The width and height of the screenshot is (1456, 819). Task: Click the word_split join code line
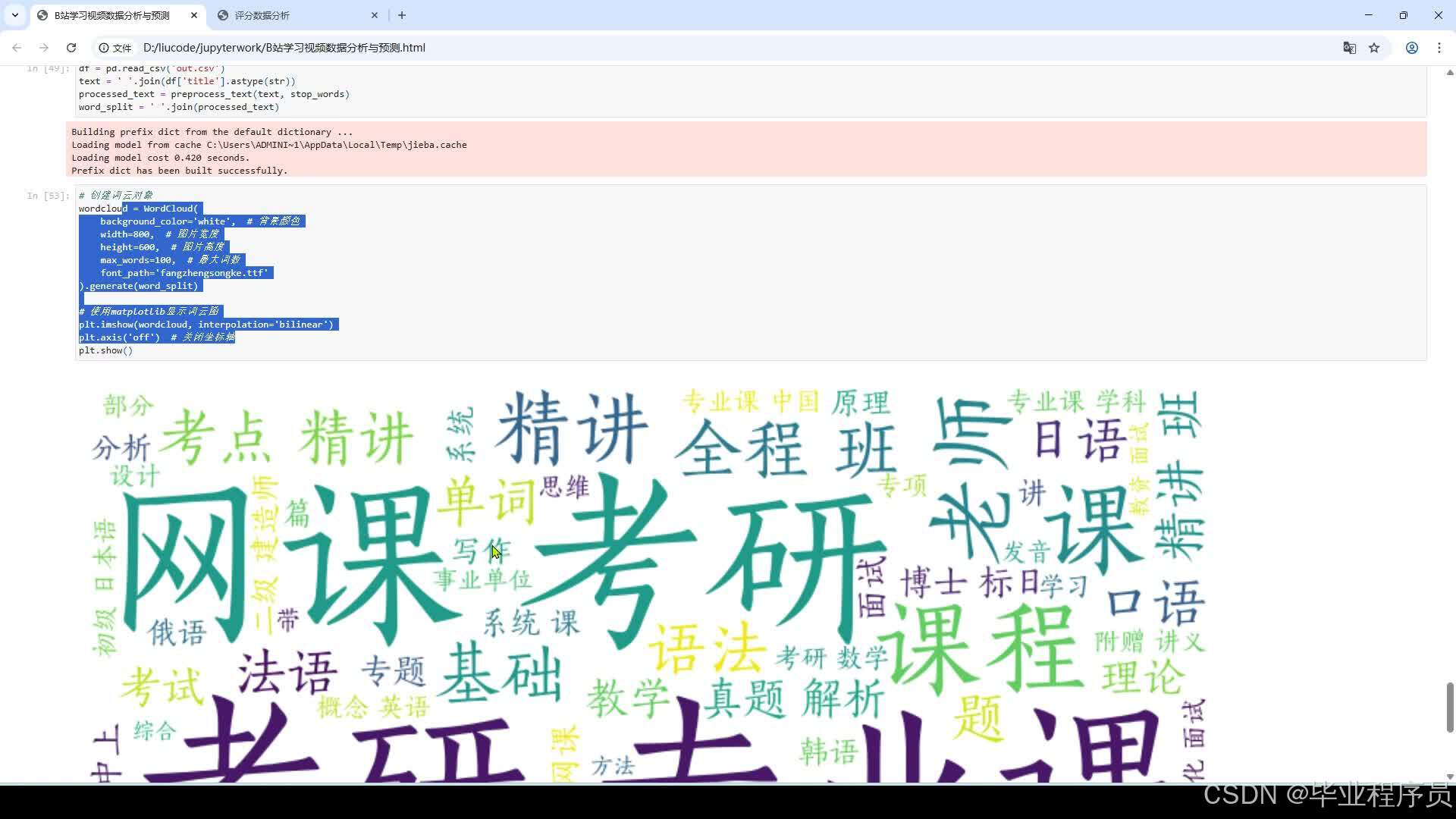tap(179, 107)
